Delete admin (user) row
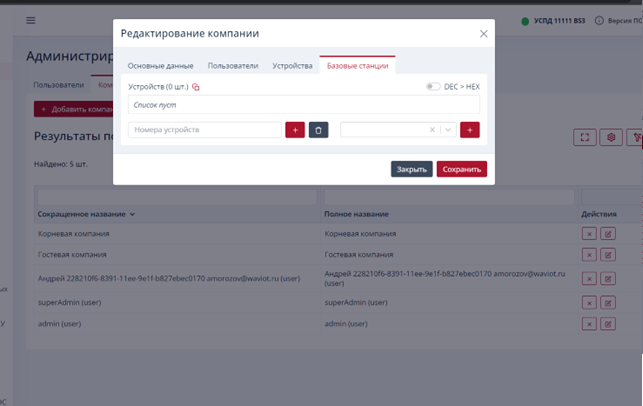 (589, 324)
